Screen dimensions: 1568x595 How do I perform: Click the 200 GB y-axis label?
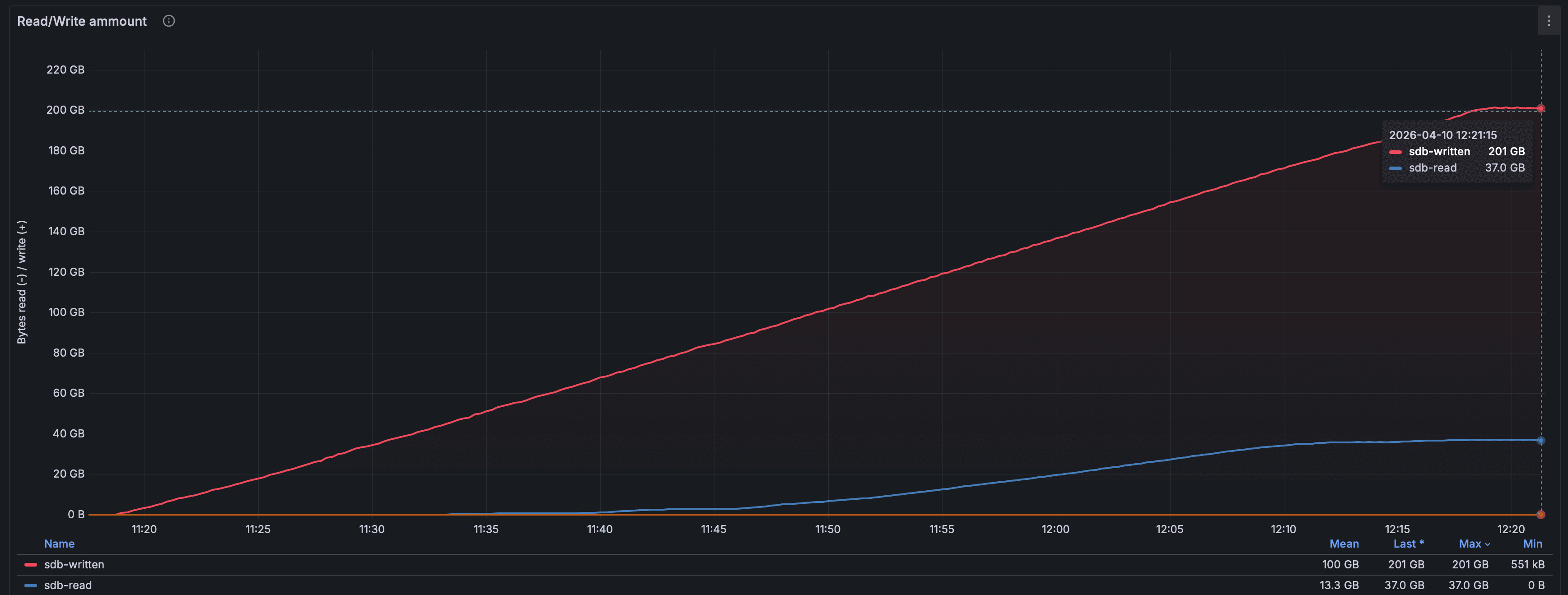tap(65, 110)
